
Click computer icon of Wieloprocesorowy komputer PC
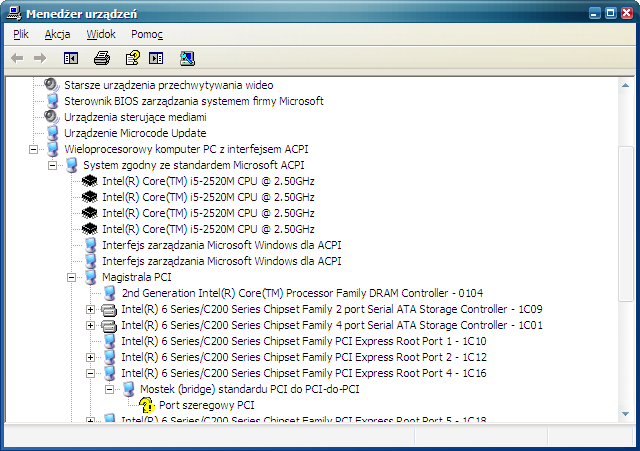52,149
